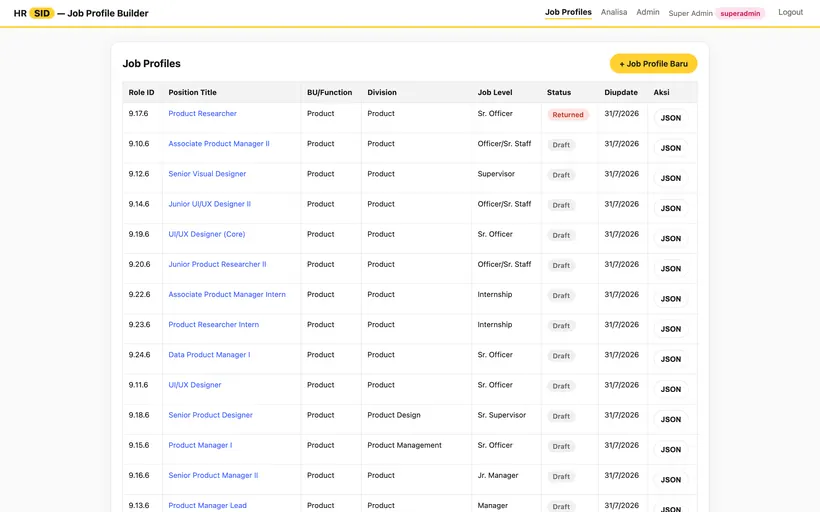820x512 pixels.
Task: Click Draft status of Associate Product Manager II
Action: click(561, 145)
